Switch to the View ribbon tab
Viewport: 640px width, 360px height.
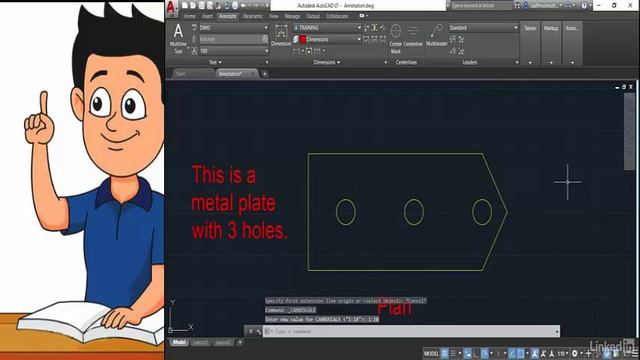273,16
